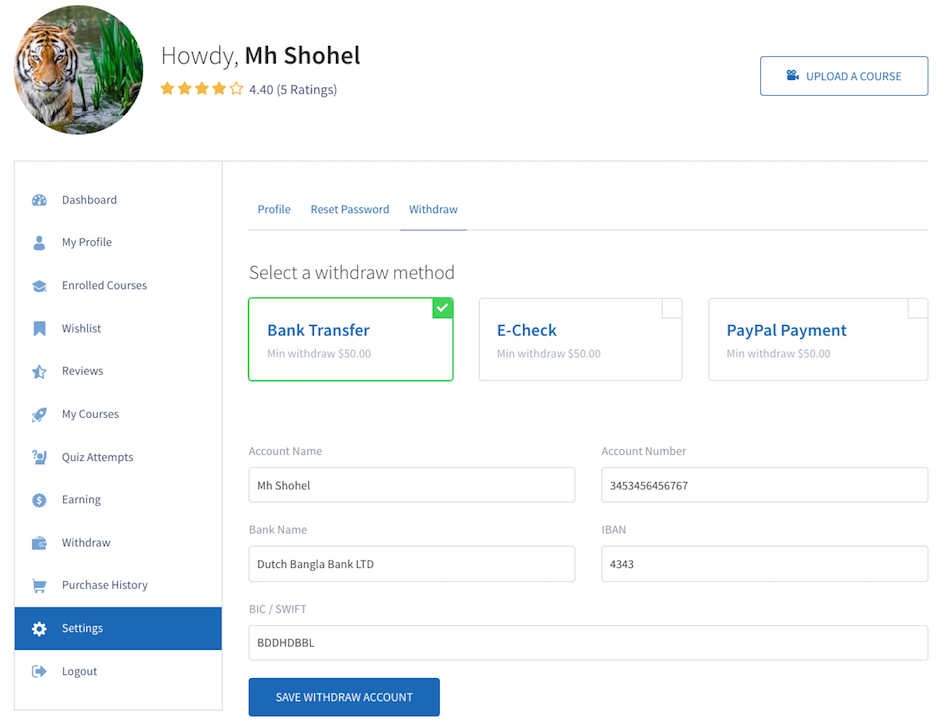Click the Logout exit icon

39,671
